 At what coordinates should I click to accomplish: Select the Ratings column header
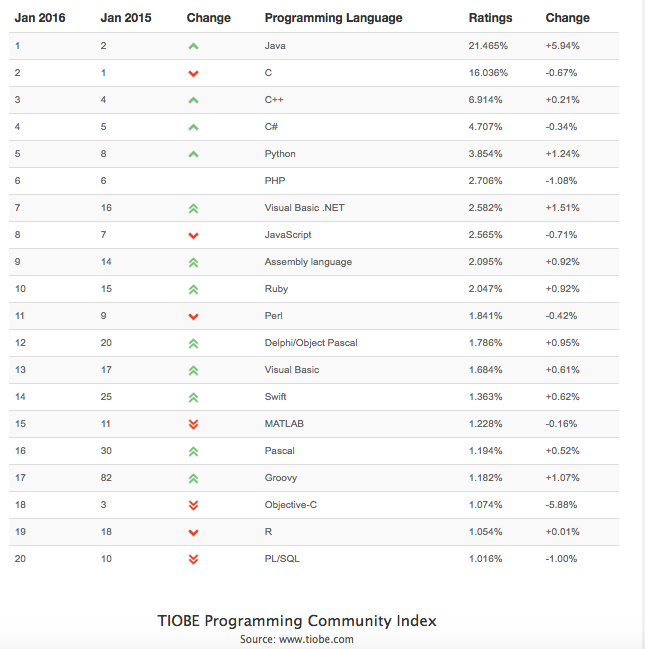point(490,18)
